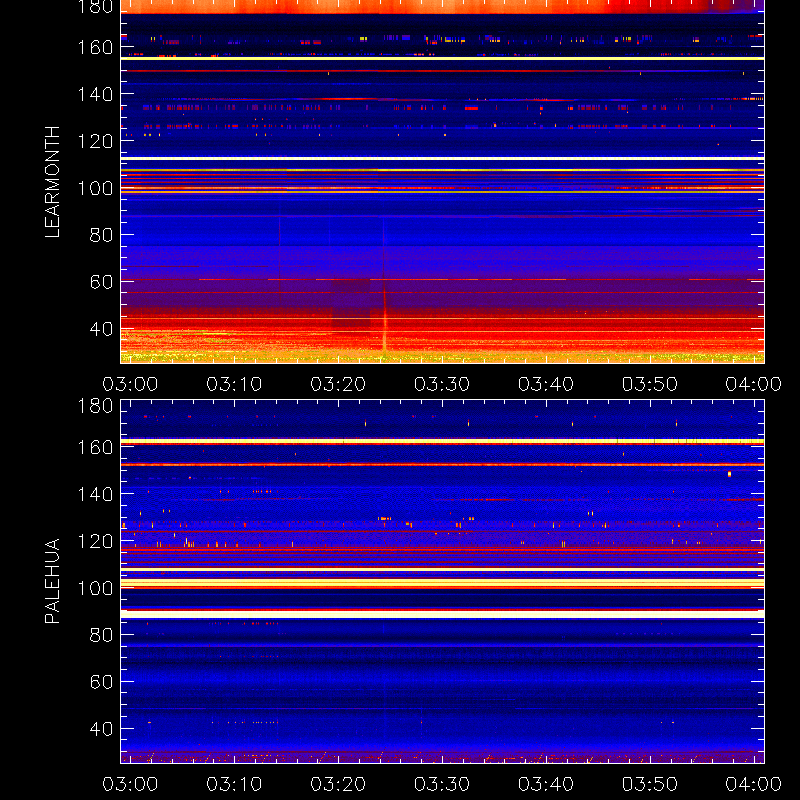
Task: Click the LEARMONTH station label
Action: pyautogui.click(x=52, y=182)
